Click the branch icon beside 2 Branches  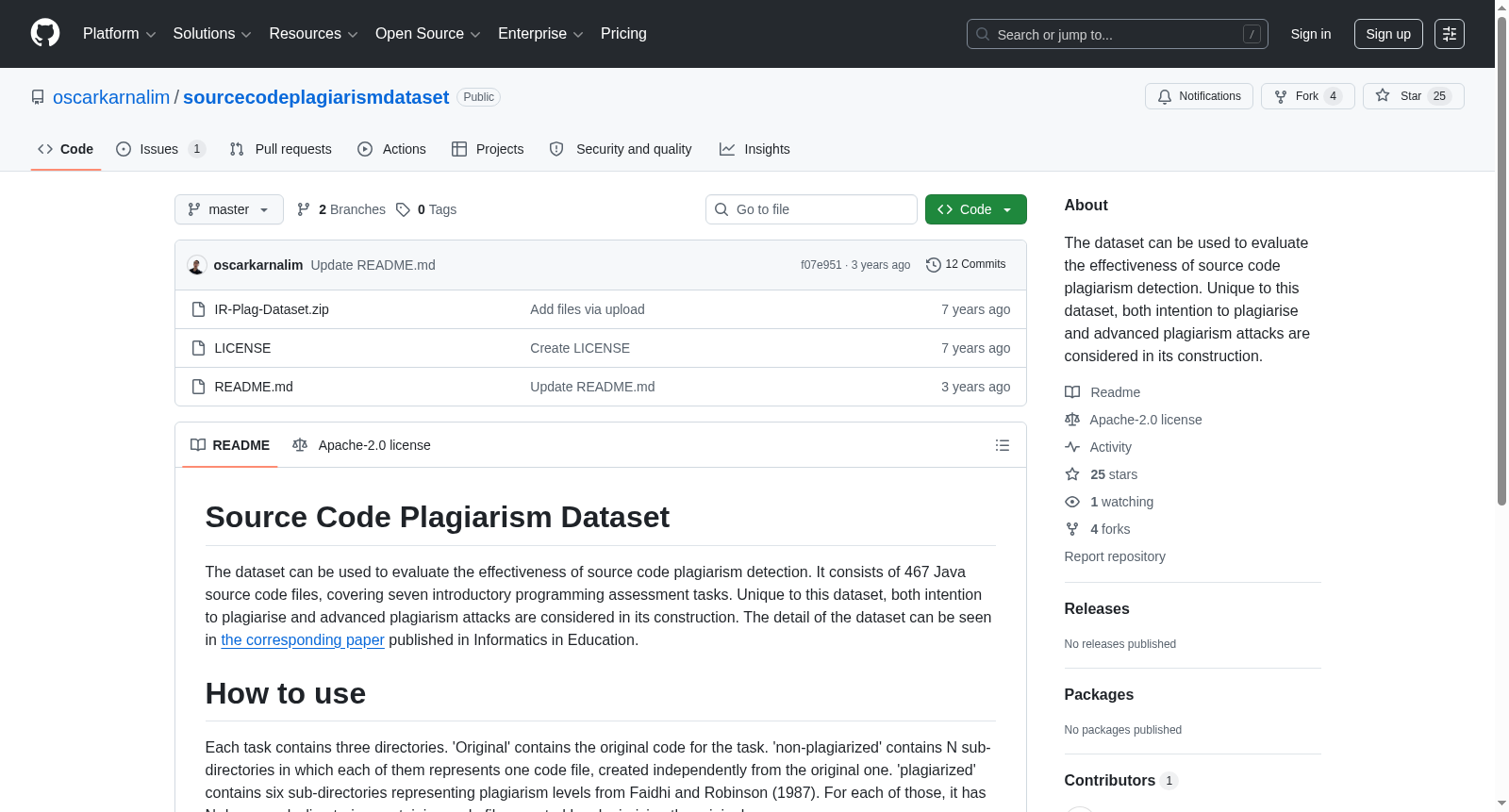point(304,209)
